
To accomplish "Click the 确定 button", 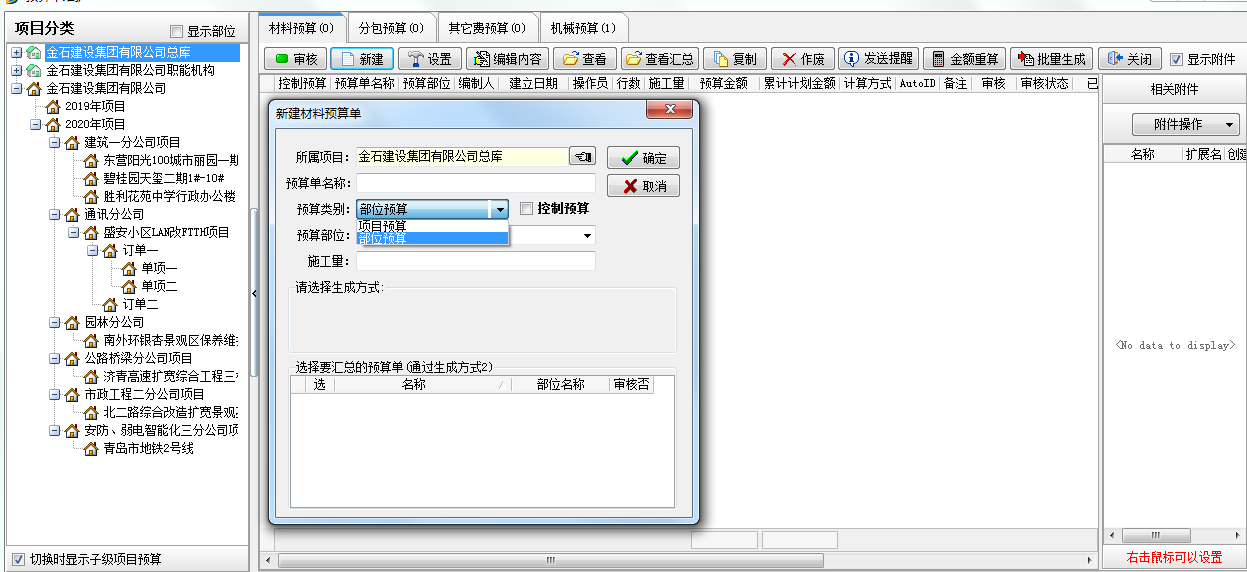I will pos(643,158).
